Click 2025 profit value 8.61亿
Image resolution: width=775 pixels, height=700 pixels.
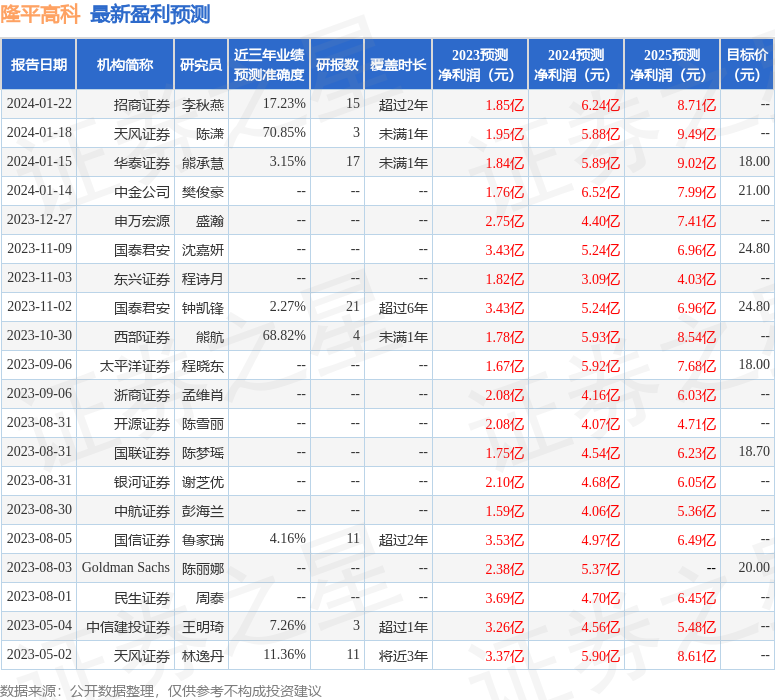696,656
